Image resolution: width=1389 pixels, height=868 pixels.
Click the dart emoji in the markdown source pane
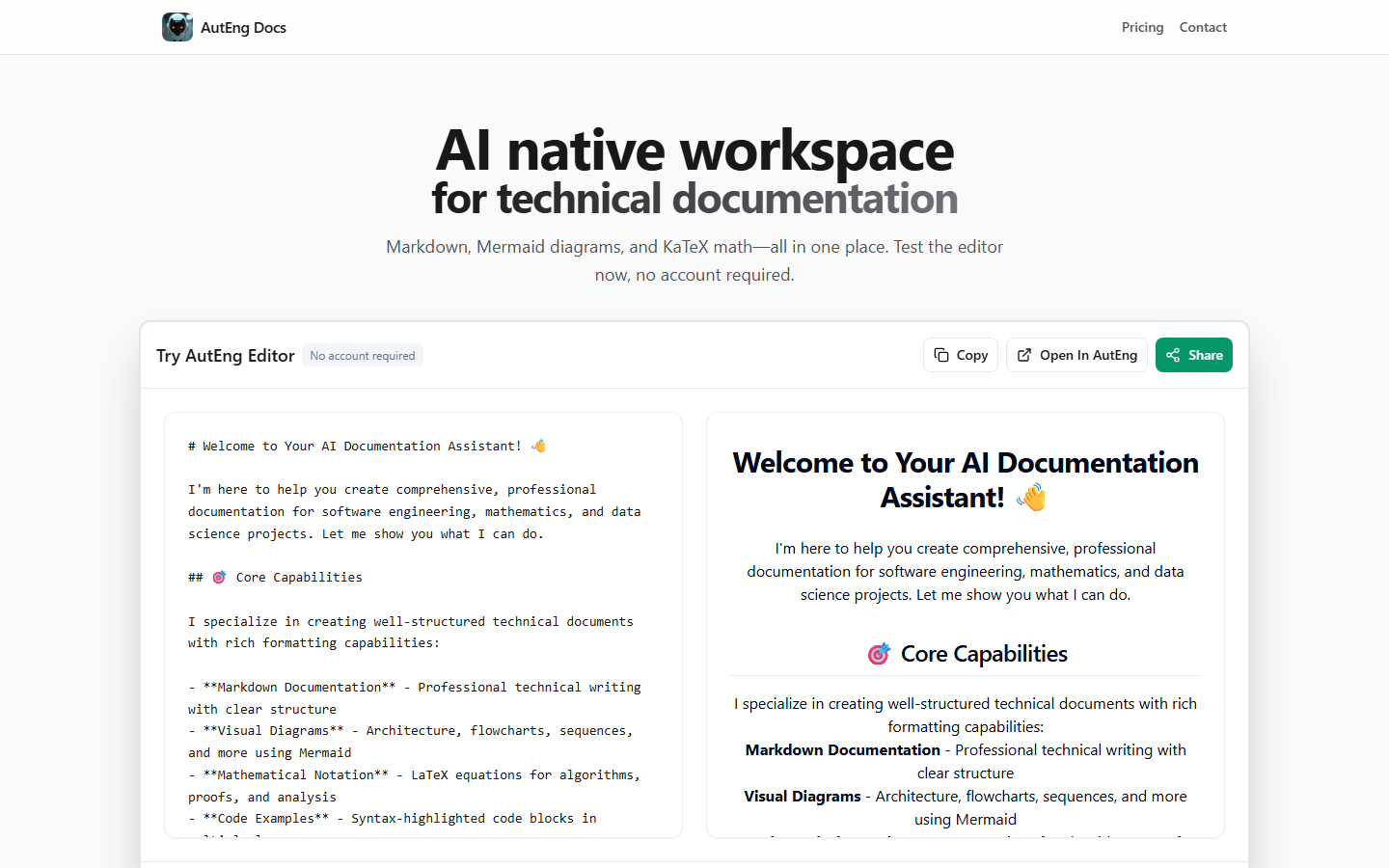219,576
